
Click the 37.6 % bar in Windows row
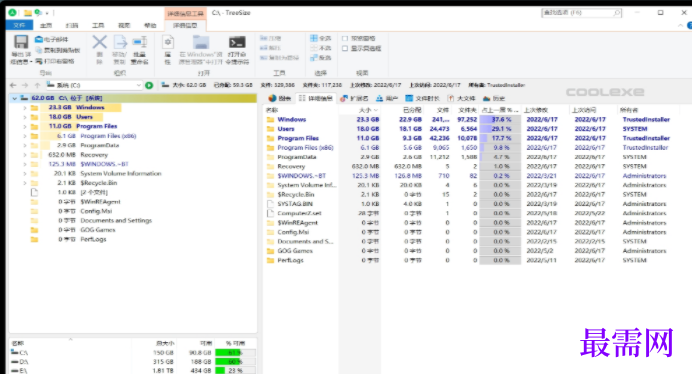pyautogui.click(x=500, y=120)
